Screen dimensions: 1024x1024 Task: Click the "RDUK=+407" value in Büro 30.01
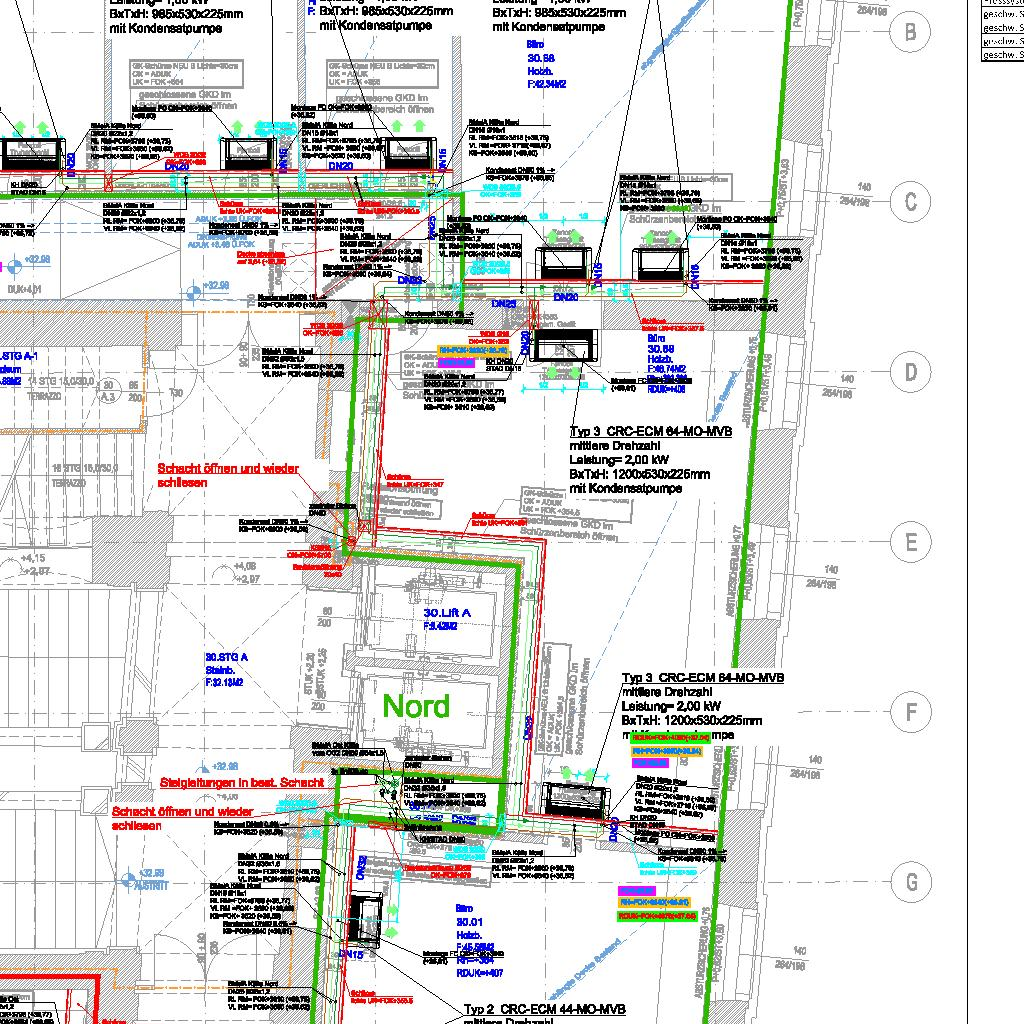(x=480, y=973)
